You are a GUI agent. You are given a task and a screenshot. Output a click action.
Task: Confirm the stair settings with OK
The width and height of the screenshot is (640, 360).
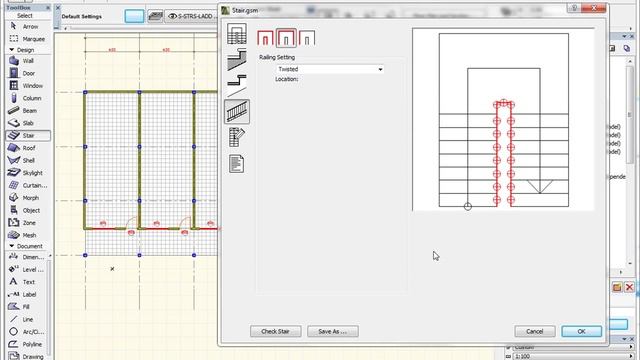click(582, 331)
